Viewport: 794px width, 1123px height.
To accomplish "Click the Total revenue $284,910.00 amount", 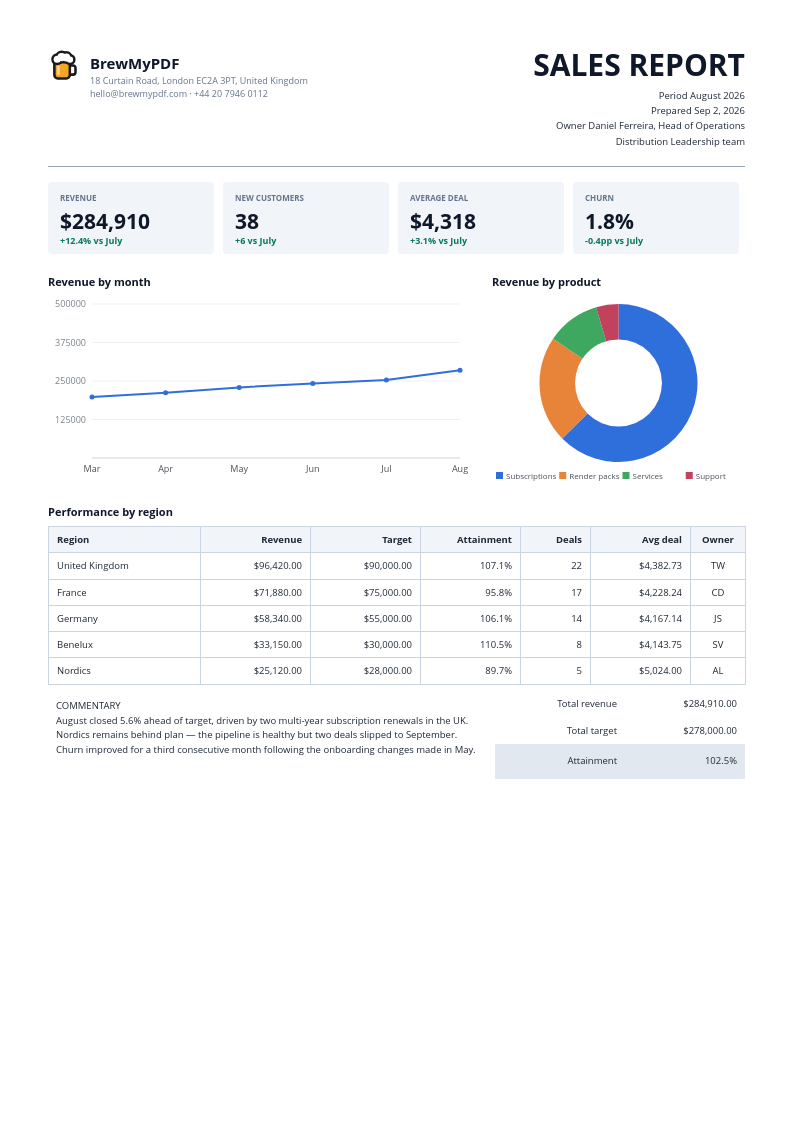I will 710,704.
